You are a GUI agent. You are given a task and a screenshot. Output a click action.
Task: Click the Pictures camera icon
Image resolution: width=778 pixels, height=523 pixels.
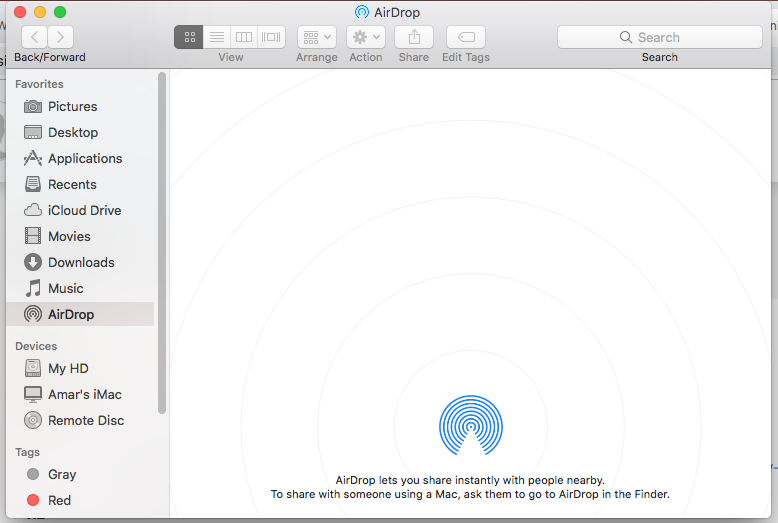tap(33, 107)
